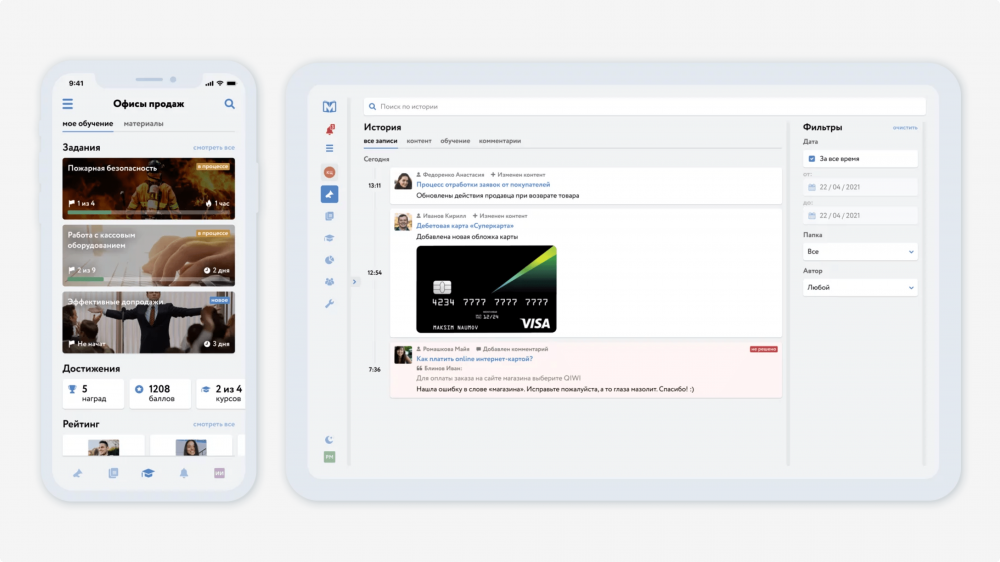Screen dimensions: 1000x562
Task: Click the 'Поиск по истории' search field
Action: click(644, 107)
